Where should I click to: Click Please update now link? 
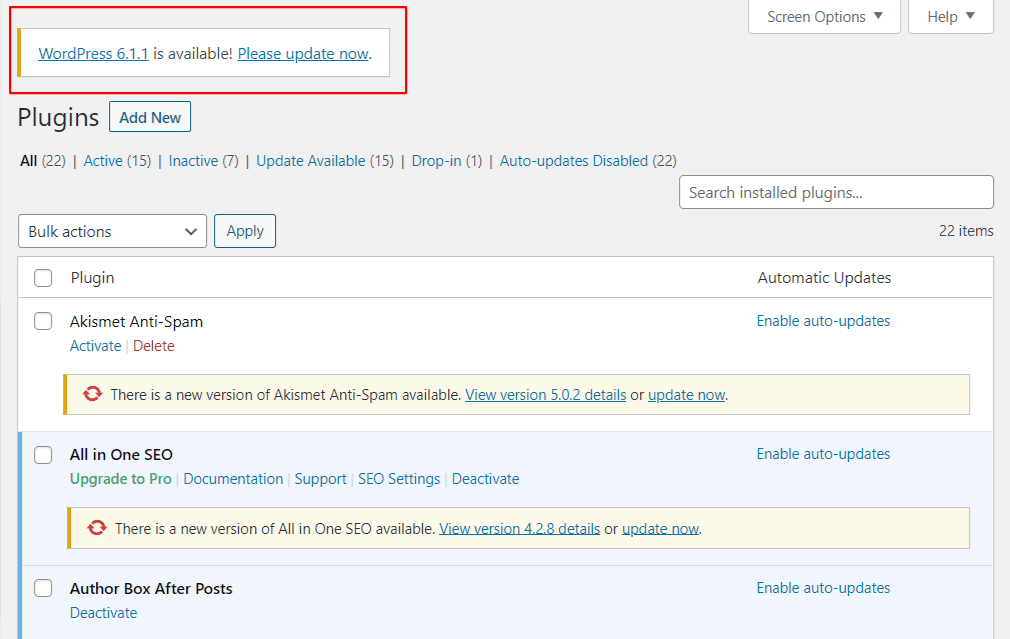tap(303, 53)
